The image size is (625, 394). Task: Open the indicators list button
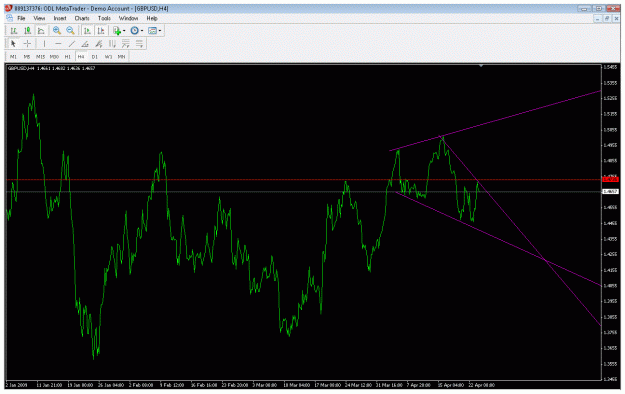pos(117,31)
